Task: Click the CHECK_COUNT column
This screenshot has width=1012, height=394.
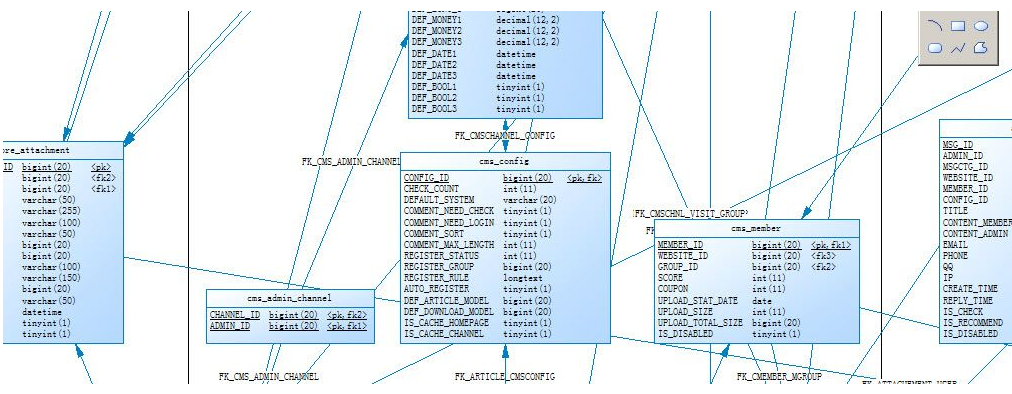Action: (x=431, y=189)
